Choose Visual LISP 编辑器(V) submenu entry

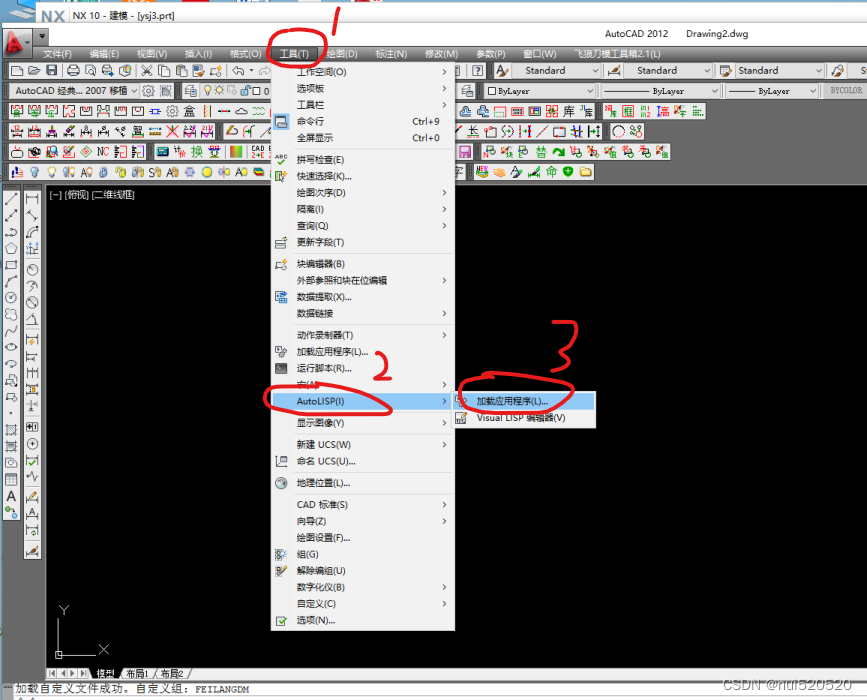pos(524,417)
